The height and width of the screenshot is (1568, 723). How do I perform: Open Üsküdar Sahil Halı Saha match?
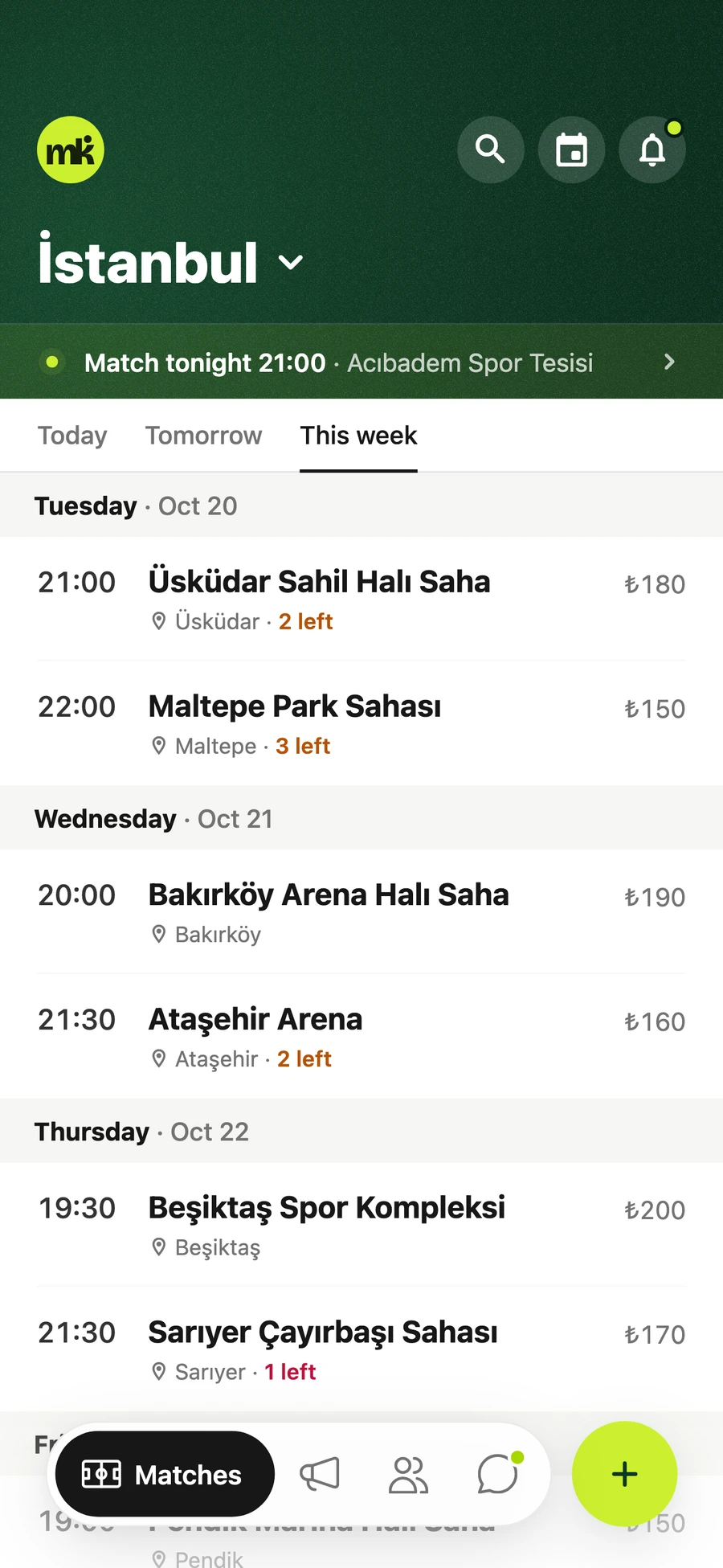[x=361, y=599]
